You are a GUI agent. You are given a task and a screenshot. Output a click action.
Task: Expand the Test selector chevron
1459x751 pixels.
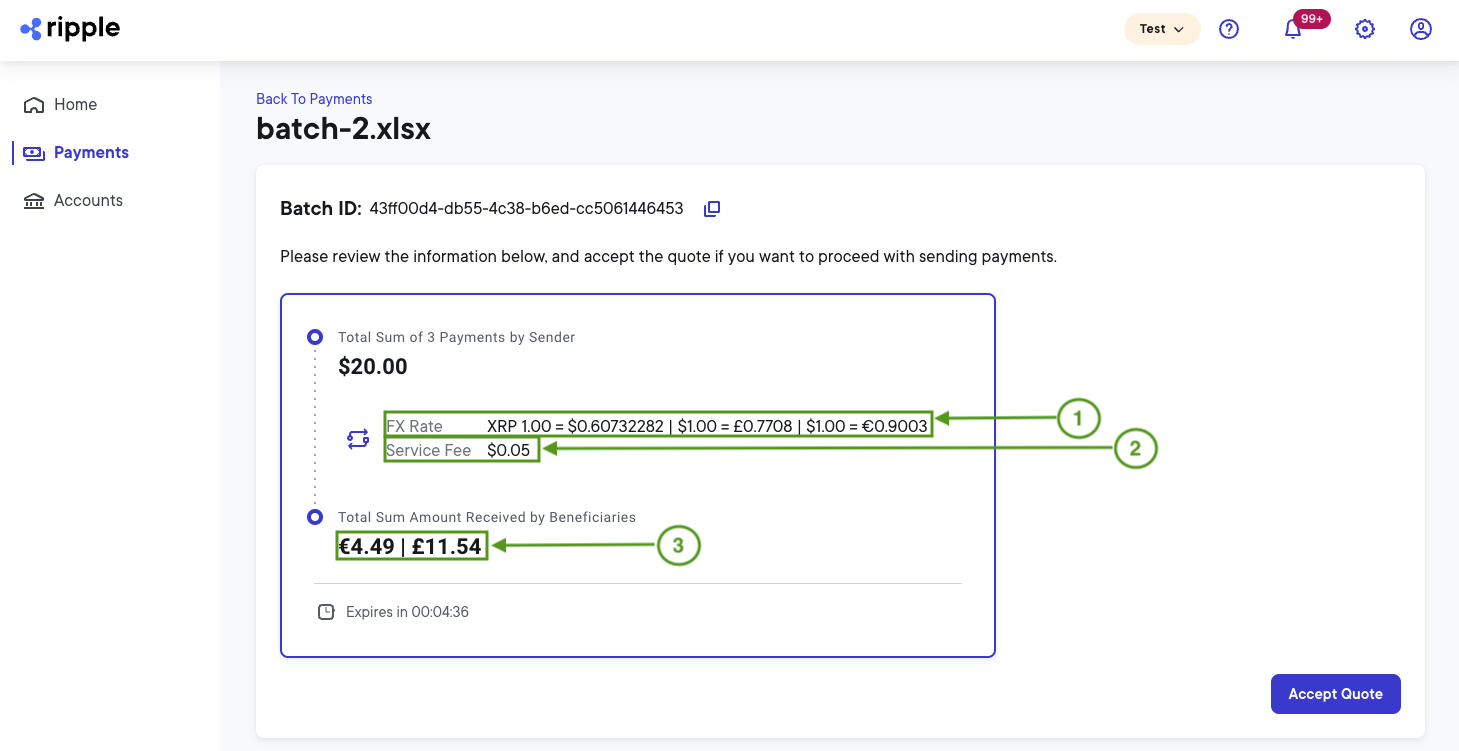click(x=1178, y=30)
